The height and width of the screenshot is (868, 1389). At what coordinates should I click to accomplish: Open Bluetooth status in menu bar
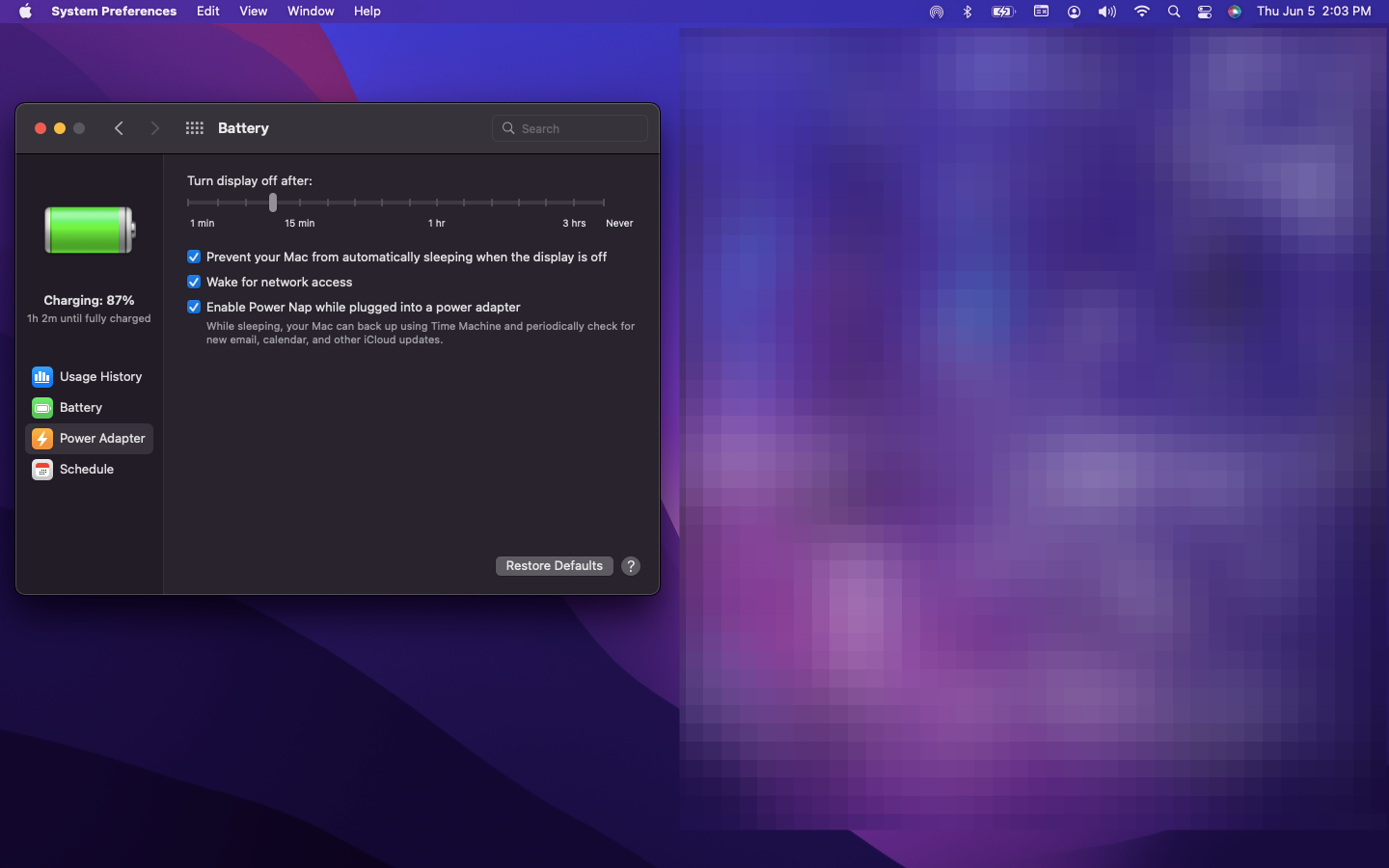point(967,12)
